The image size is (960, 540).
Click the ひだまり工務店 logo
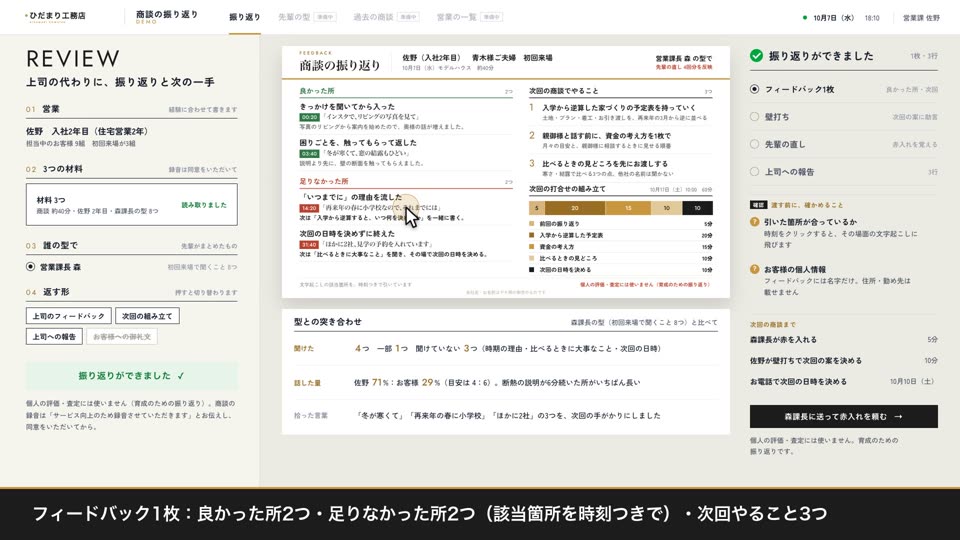pyautogui.click(x=55, y=16)
